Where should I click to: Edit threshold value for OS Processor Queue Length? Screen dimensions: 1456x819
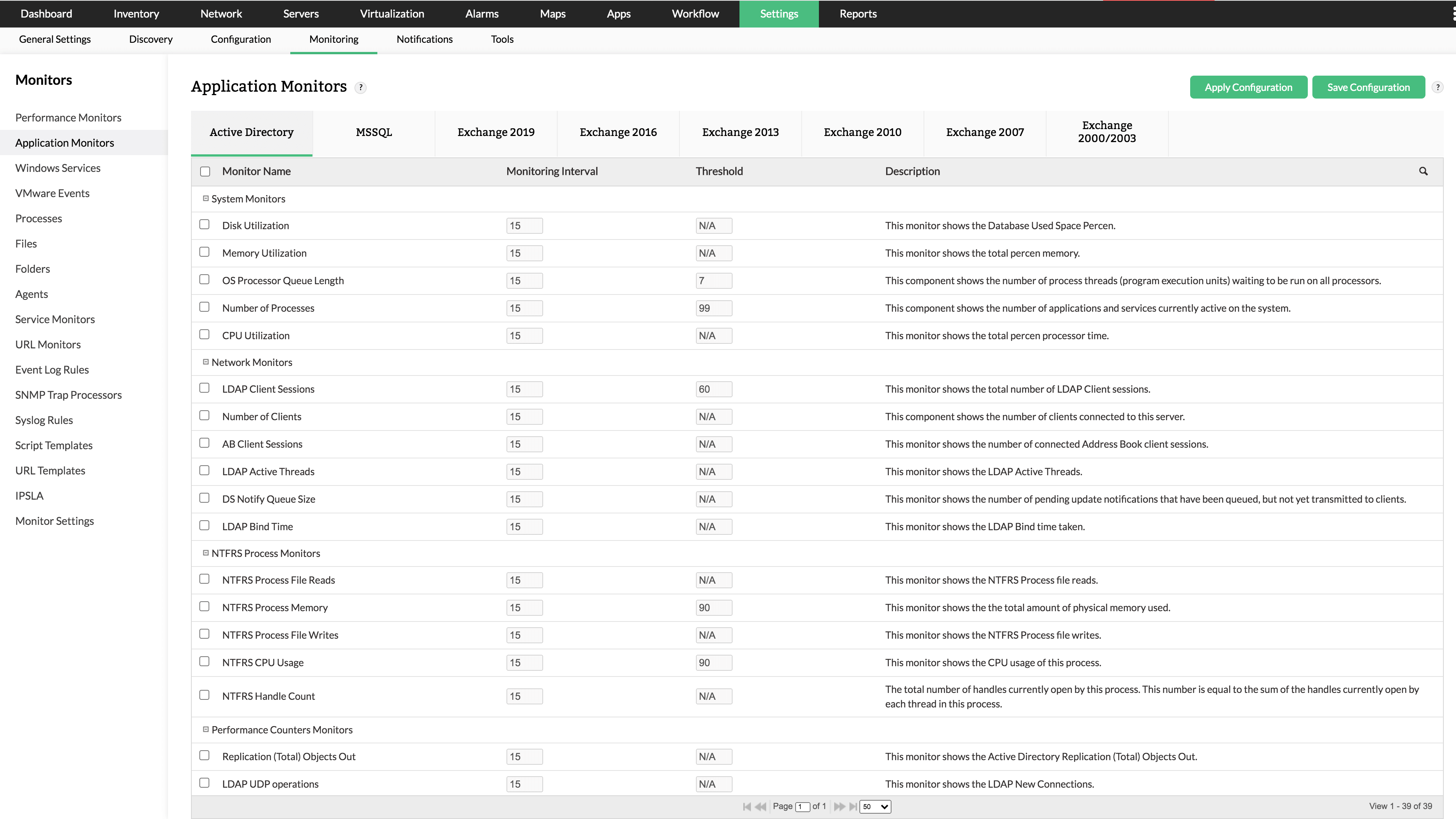coord(713,280)
